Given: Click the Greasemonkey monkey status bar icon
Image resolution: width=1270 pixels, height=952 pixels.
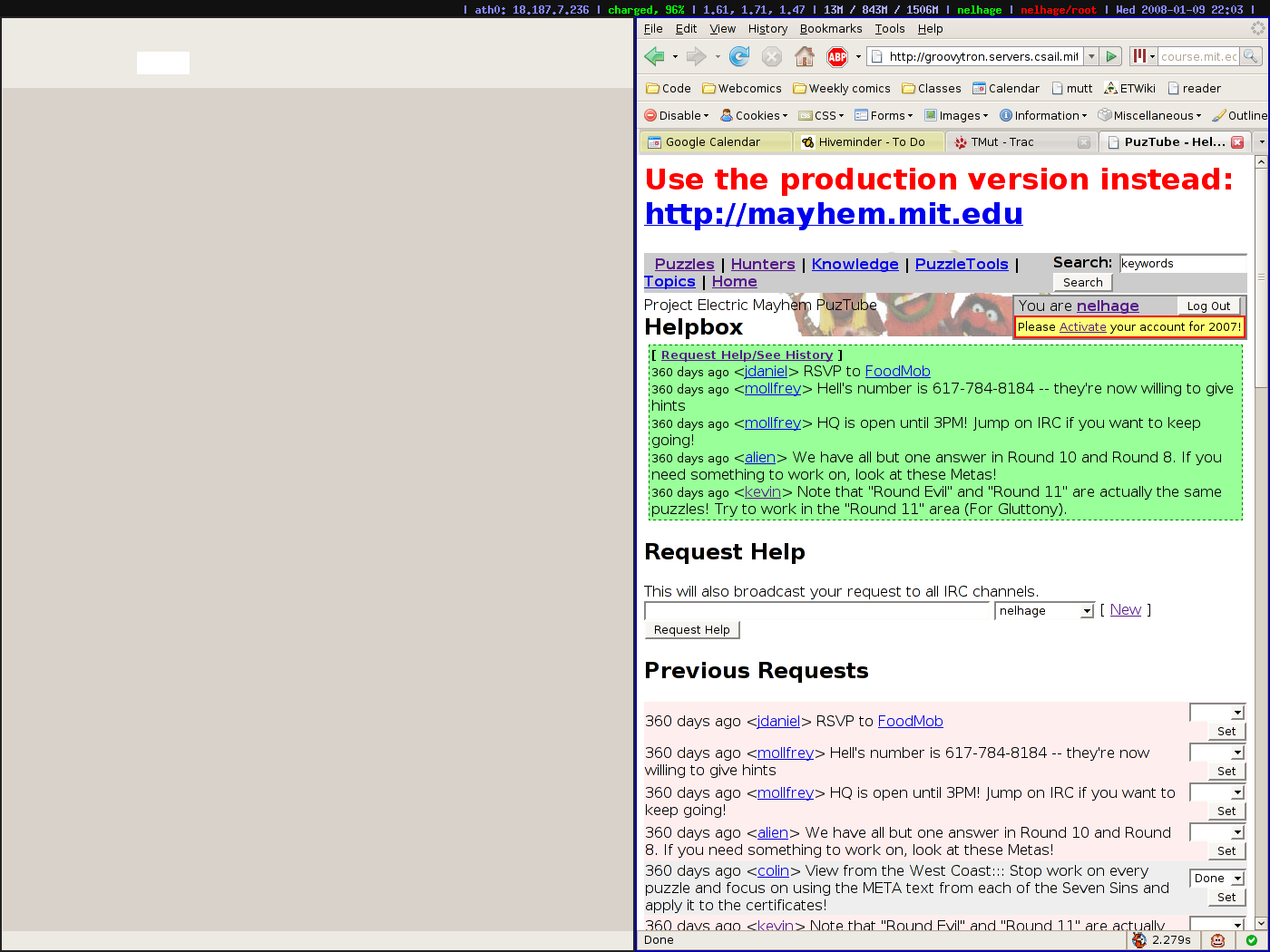Looking at the screenshot, I should [1217, 940].
